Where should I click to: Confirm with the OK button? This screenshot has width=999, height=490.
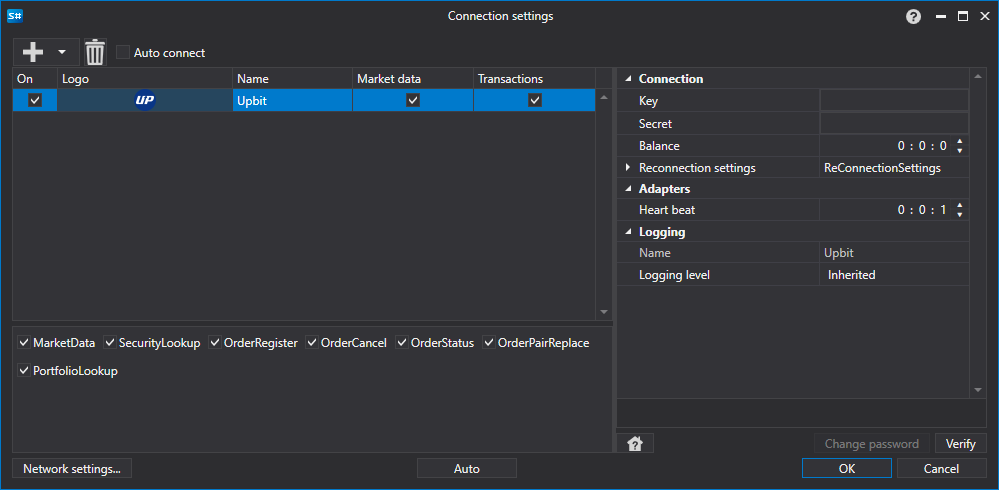[847, 469]
